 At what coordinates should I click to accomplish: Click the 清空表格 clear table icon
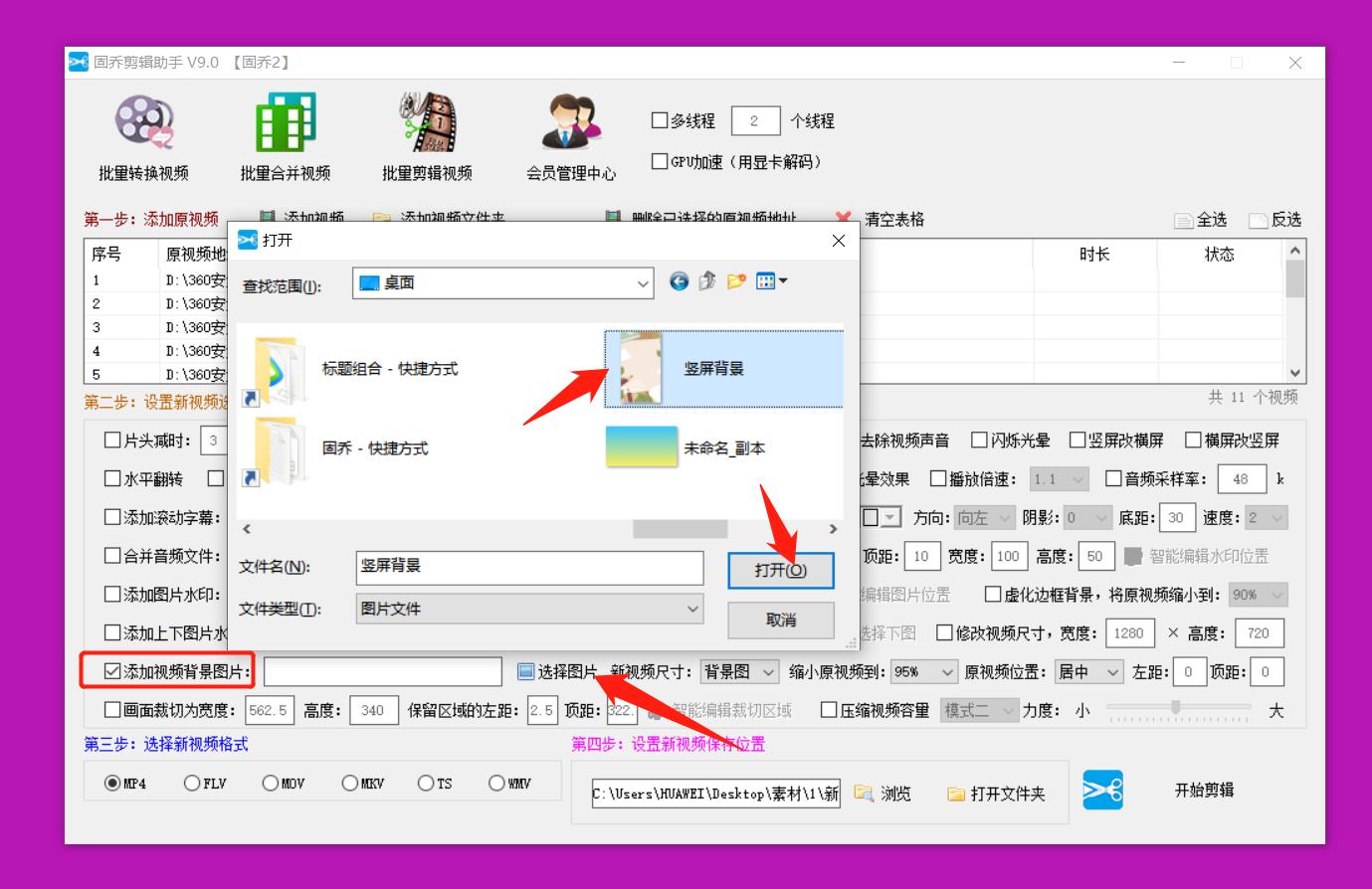844,219
